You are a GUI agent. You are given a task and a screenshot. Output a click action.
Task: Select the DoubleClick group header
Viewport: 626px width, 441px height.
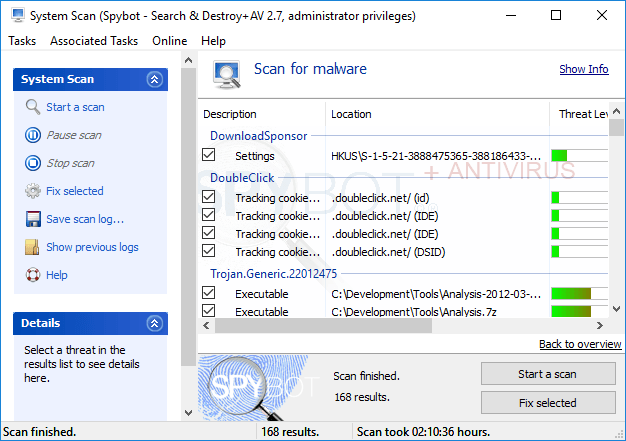tap(242, 178)
